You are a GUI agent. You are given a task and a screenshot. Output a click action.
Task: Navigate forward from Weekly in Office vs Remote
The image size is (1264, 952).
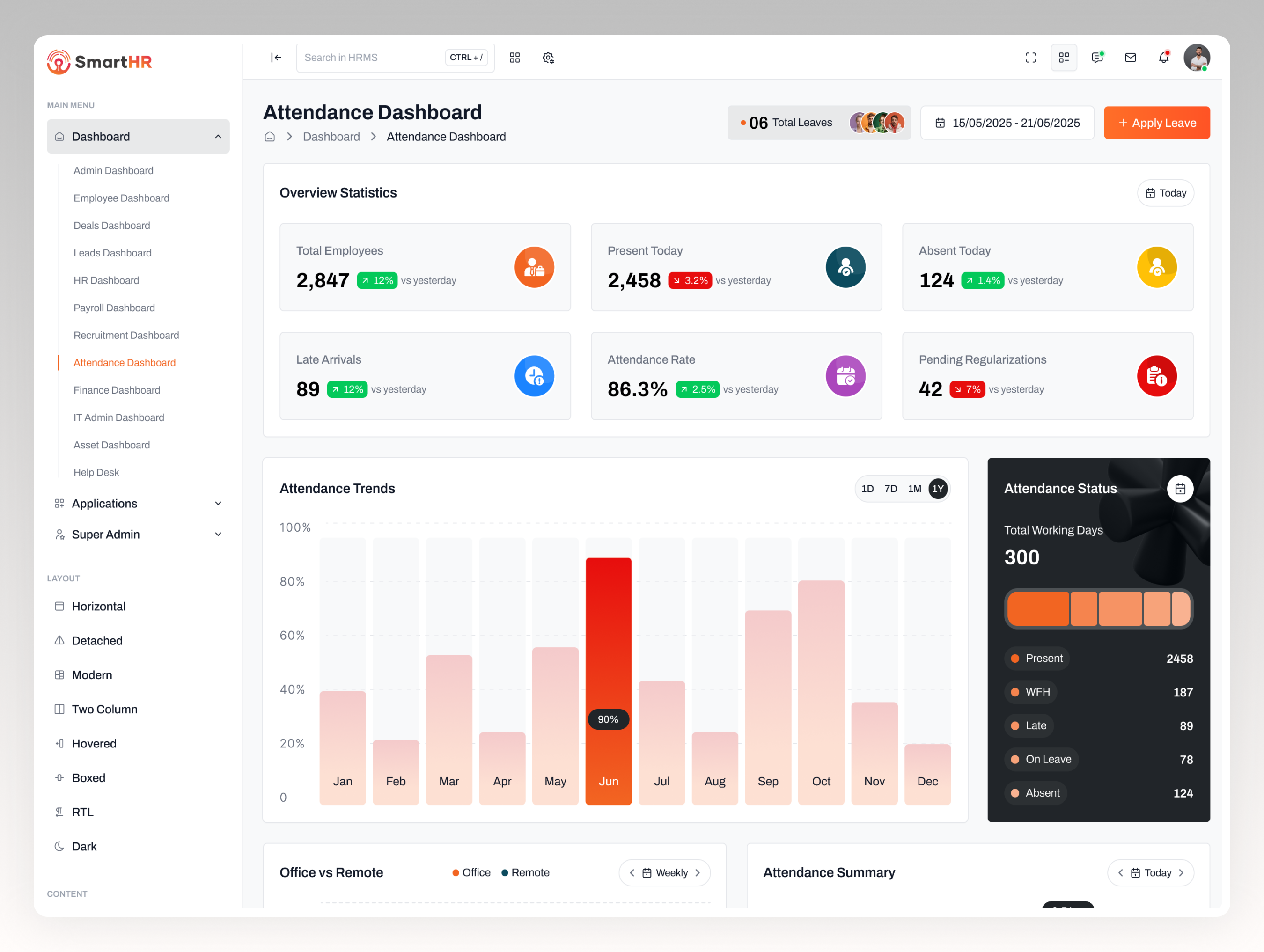pos(698,872)
